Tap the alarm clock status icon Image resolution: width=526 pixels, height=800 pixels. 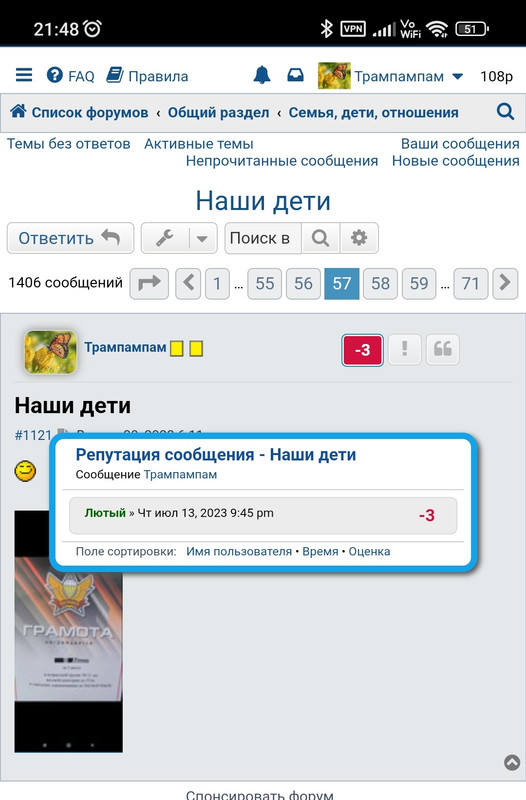(x=92, y=29)
